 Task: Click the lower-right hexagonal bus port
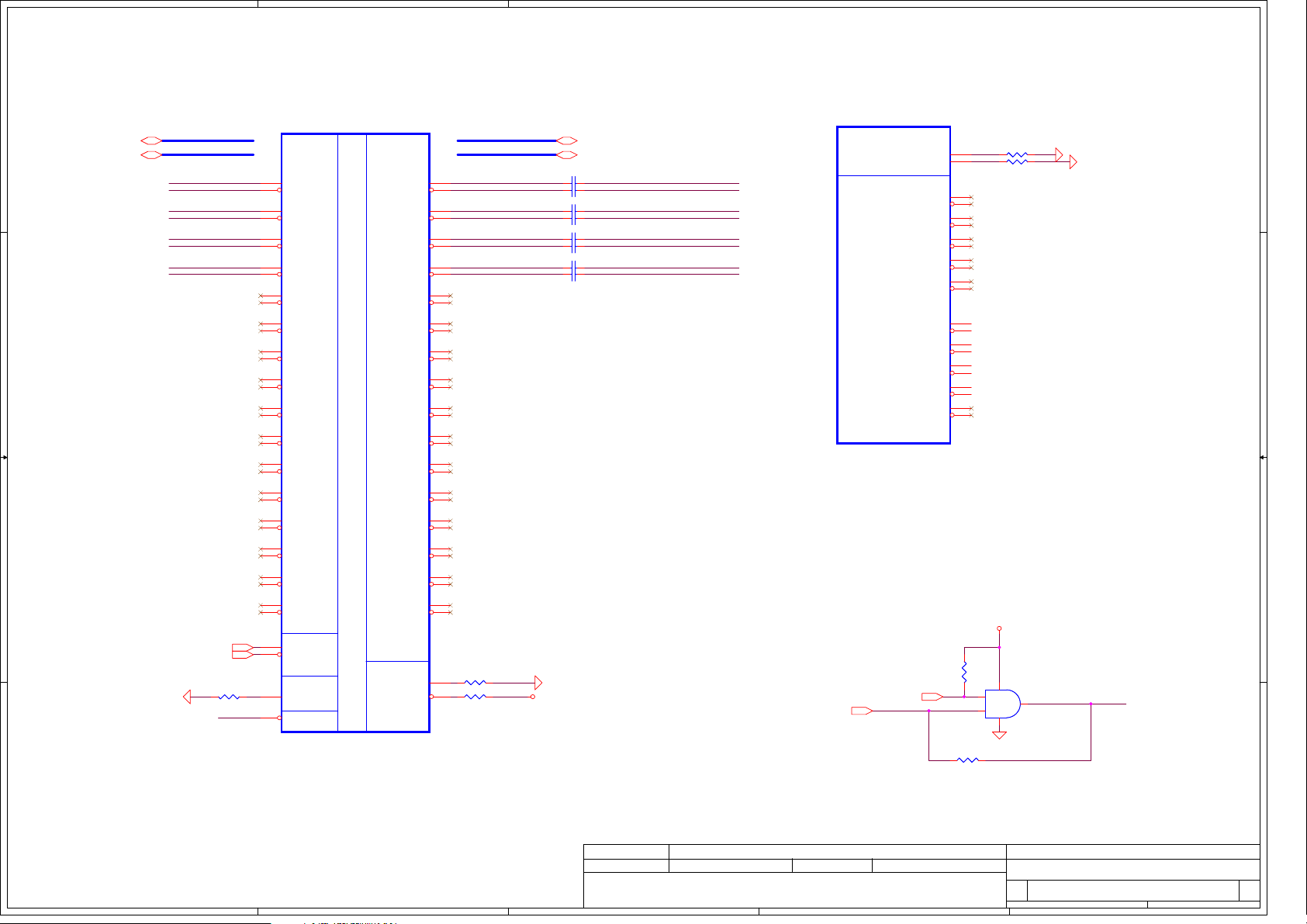tap(567, 155)
